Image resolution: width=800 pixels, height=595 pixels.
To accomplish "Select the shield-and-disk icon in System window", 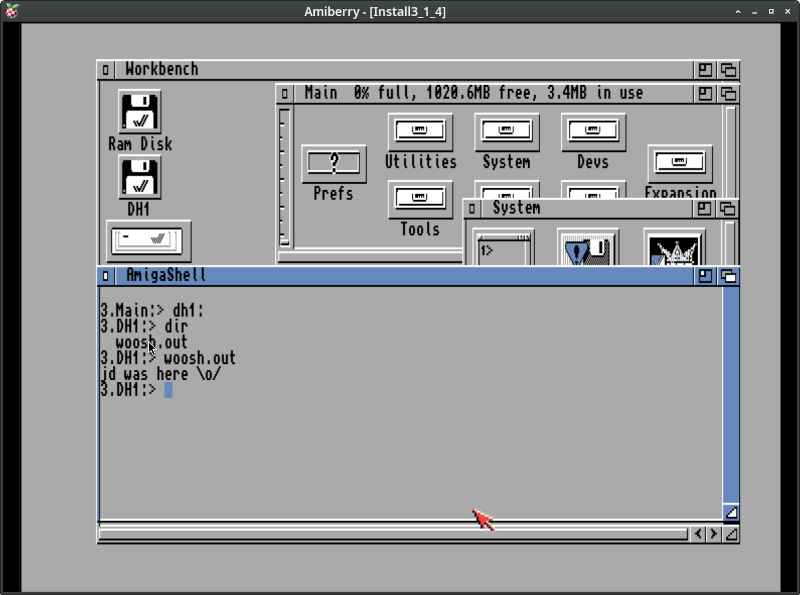I will [588, 248].
